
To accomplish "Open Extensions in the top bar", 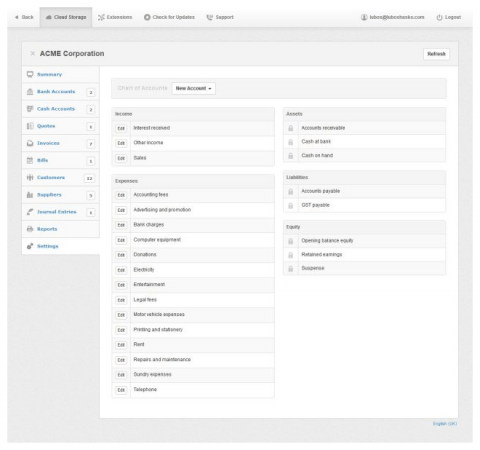I will (115, 17).
